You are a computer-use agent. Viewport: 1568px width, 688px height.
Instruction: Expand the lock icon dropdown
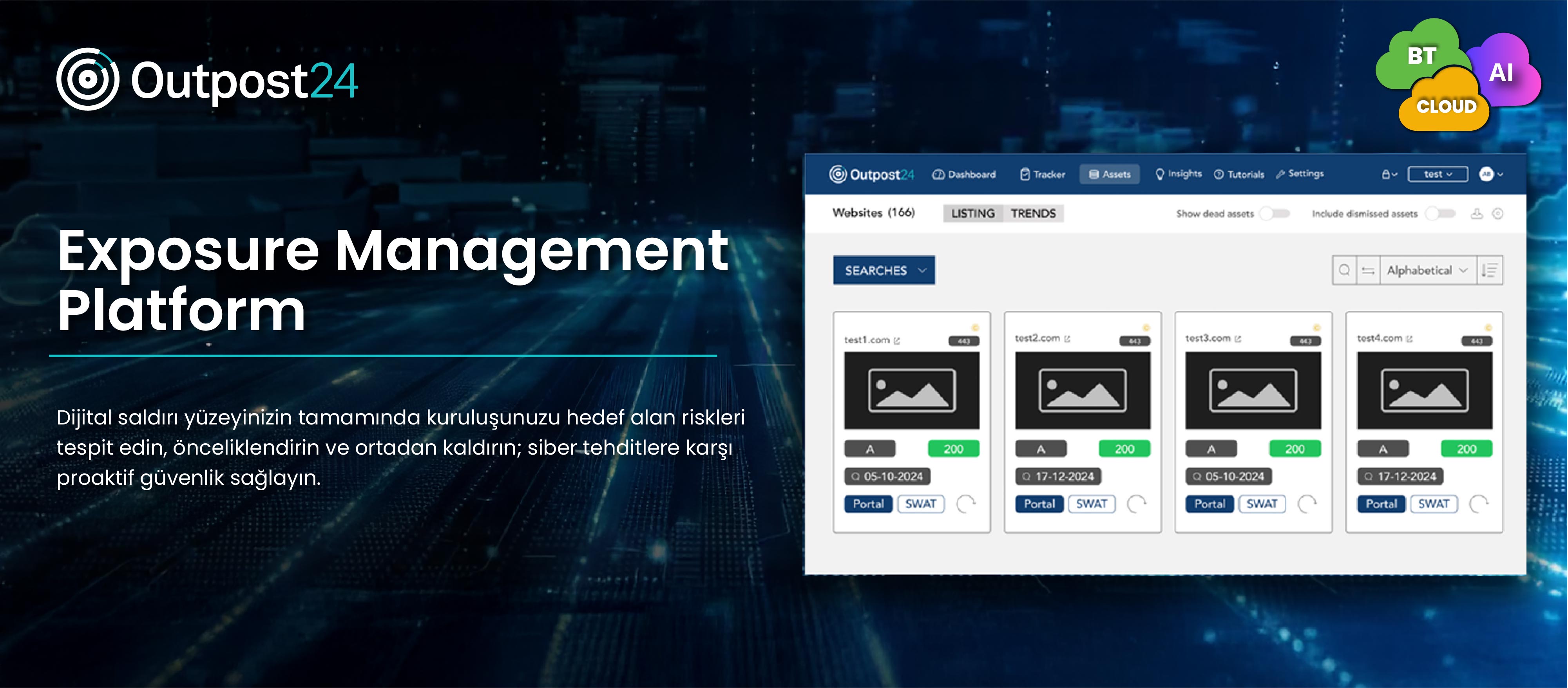(1389, 175)
